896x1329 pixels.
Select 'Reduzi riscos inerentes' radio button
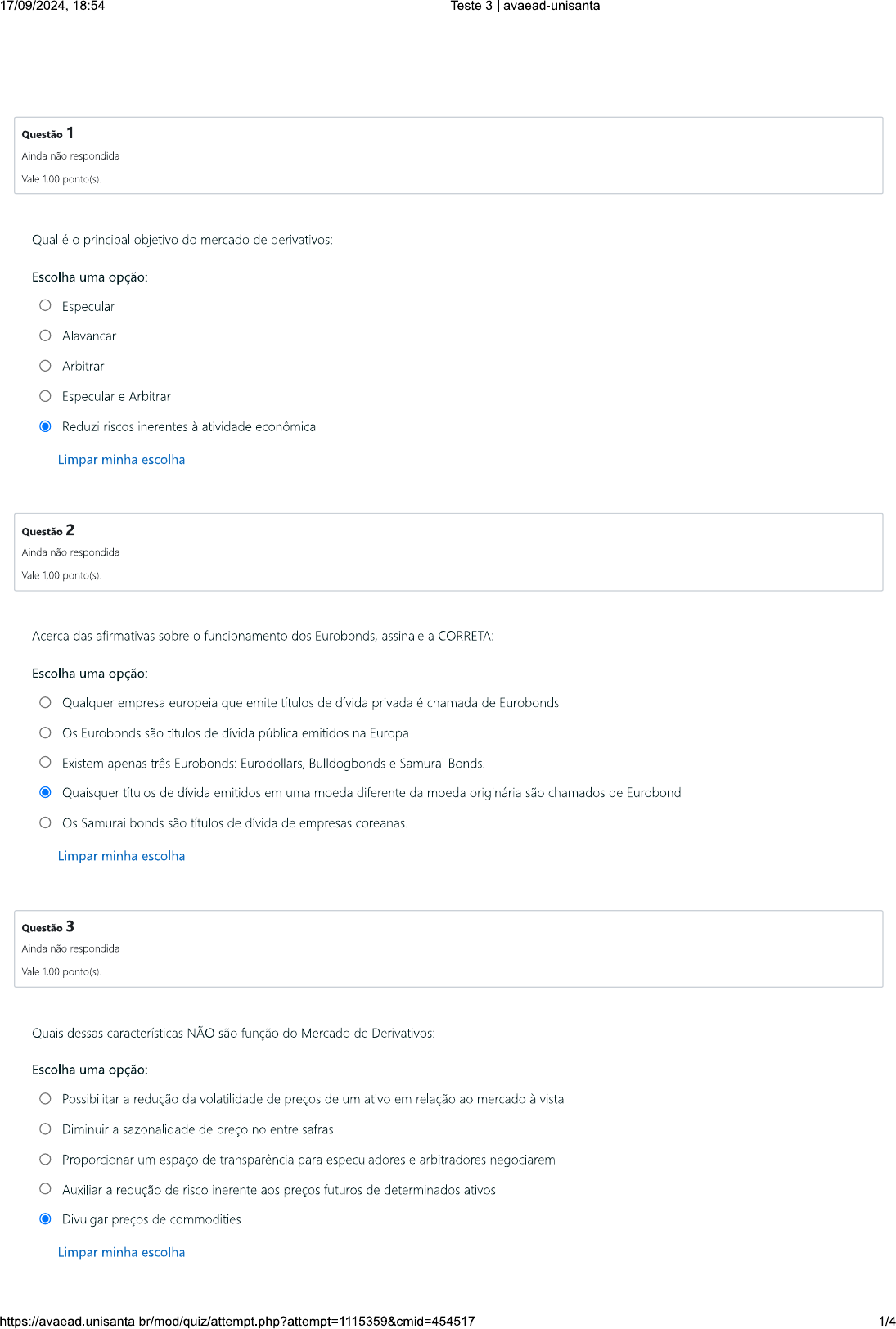pyautogui.click(x=46, y=426)
